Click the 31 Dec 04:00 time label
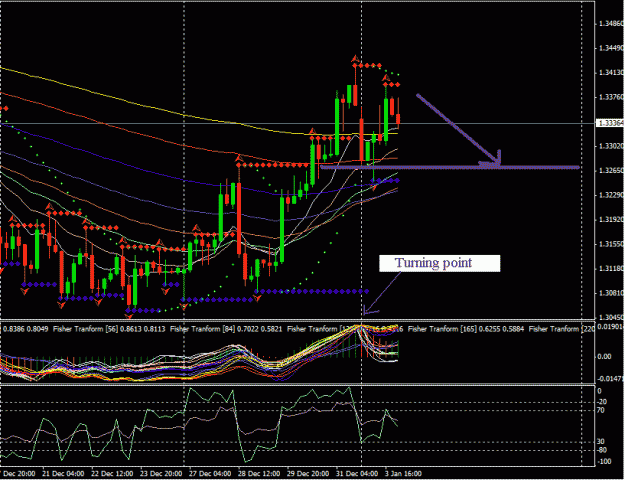 tap(359, 474)
